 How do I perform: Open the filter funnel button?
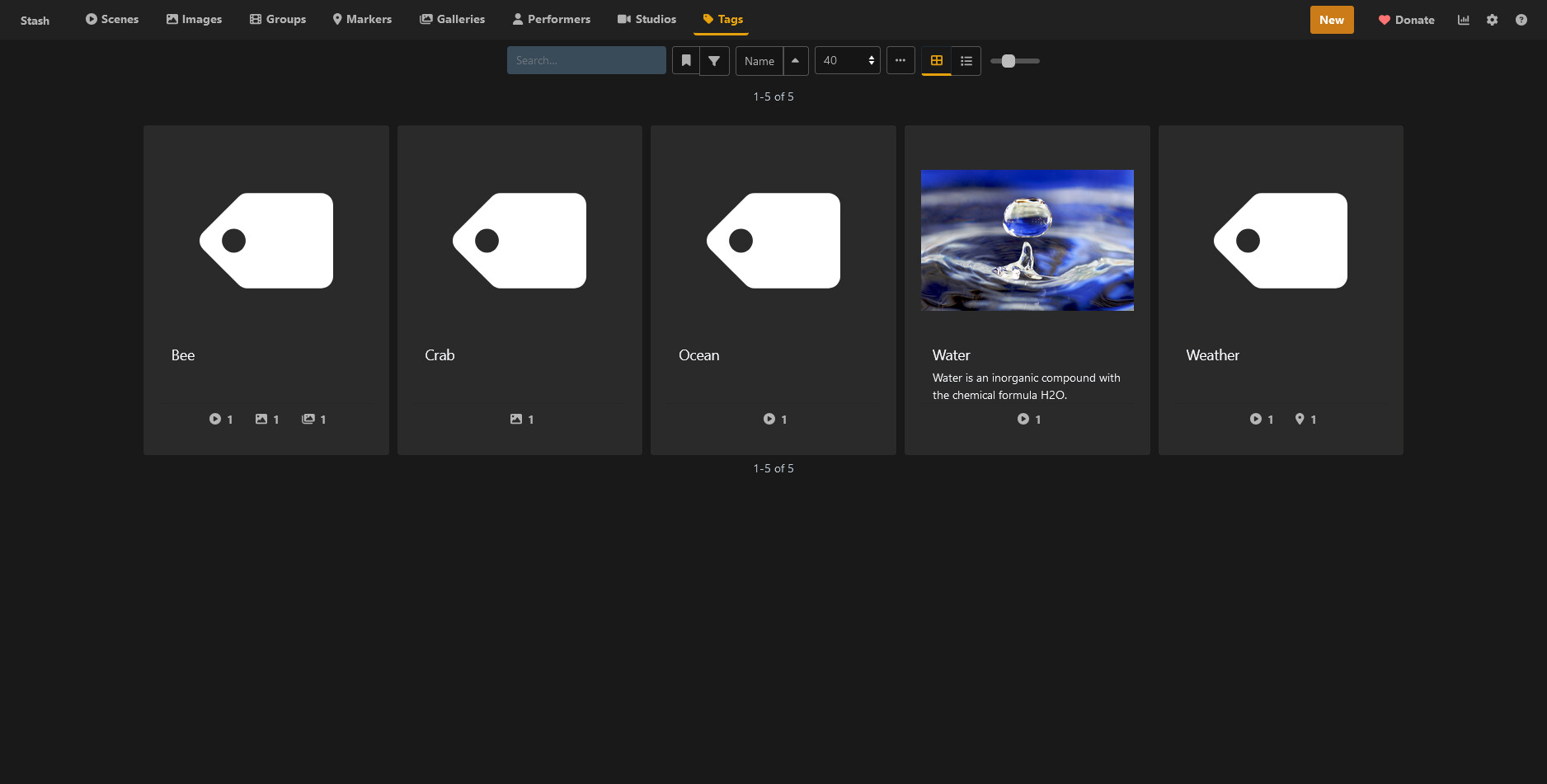point(715,60)
